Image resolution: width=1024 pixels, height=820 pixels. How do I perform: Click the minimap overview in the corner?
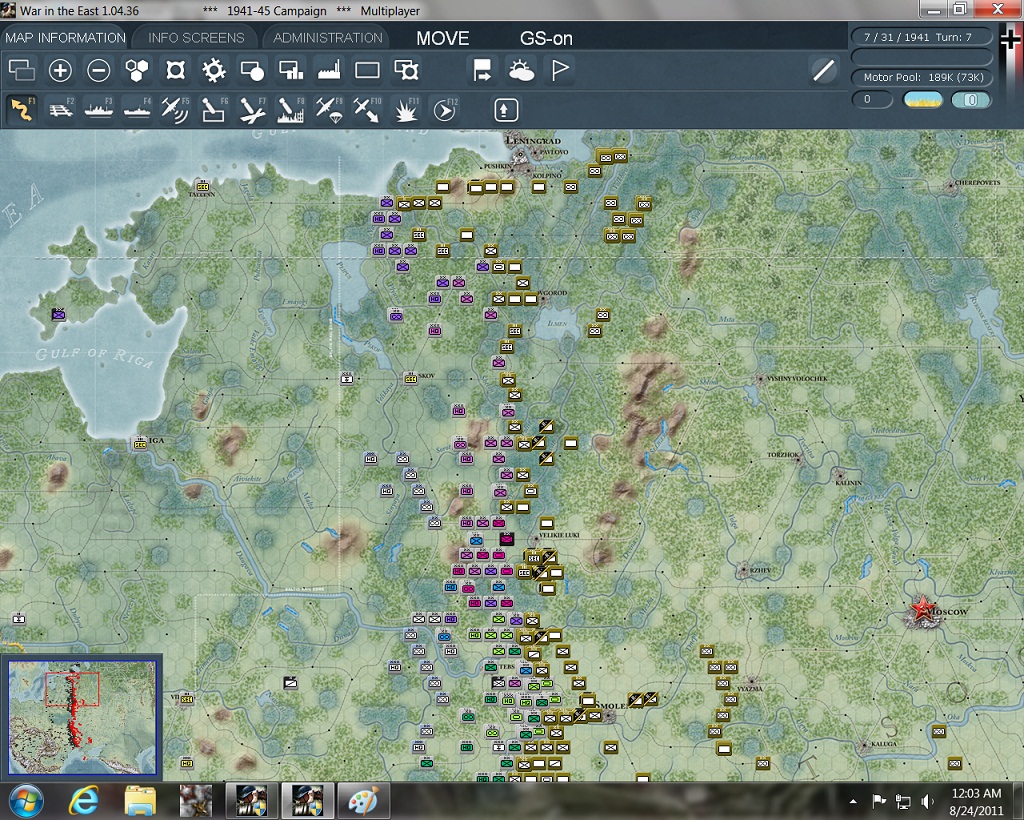(82, 716)
